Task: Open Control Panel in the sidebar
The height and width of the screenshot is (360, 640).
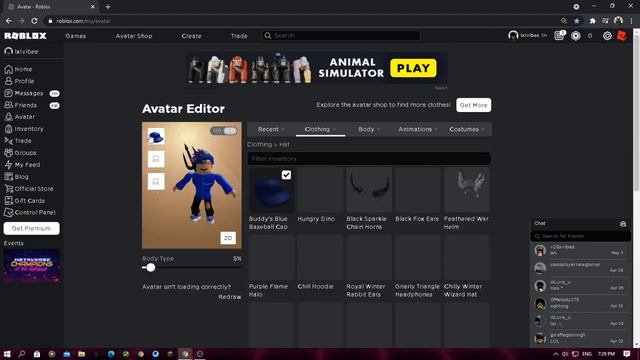Action: pos(29,213)
